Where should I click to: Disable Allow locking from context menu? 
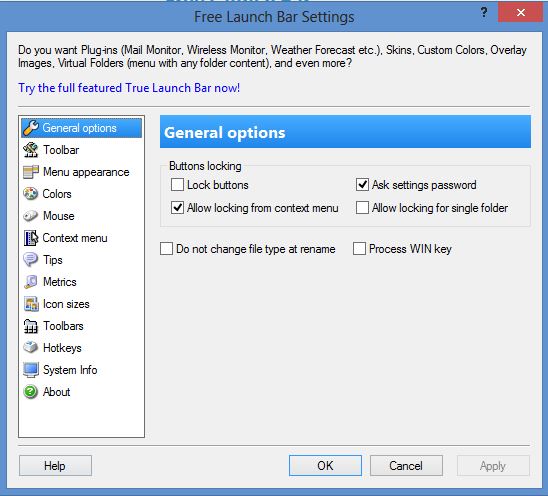[x=177, y=208]
